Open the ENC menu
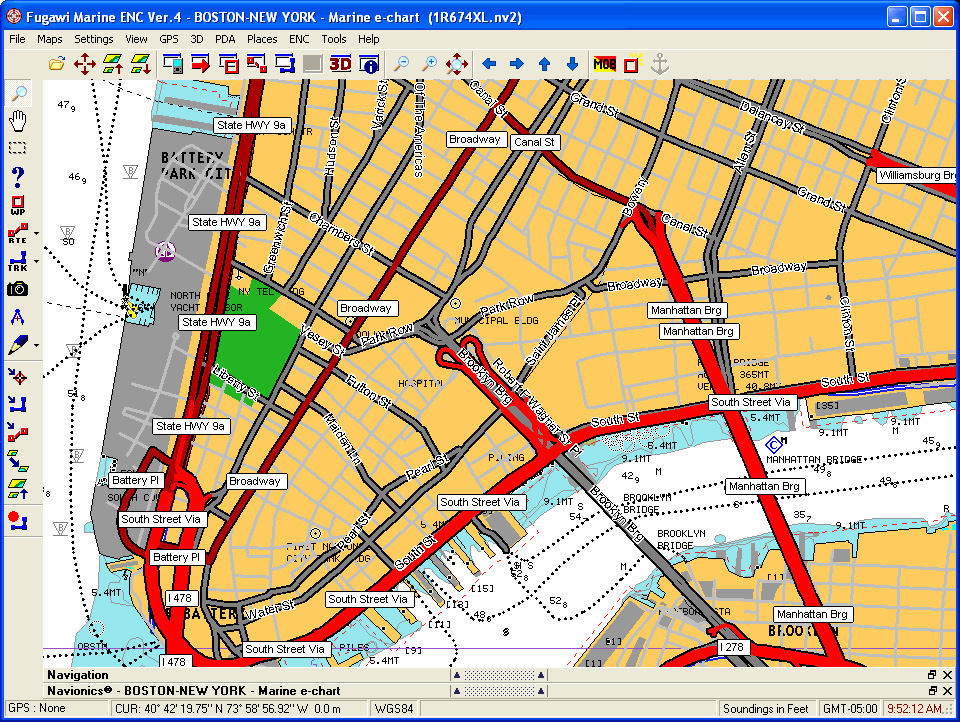This screenshot has width=960, height=722. (299, 39)
